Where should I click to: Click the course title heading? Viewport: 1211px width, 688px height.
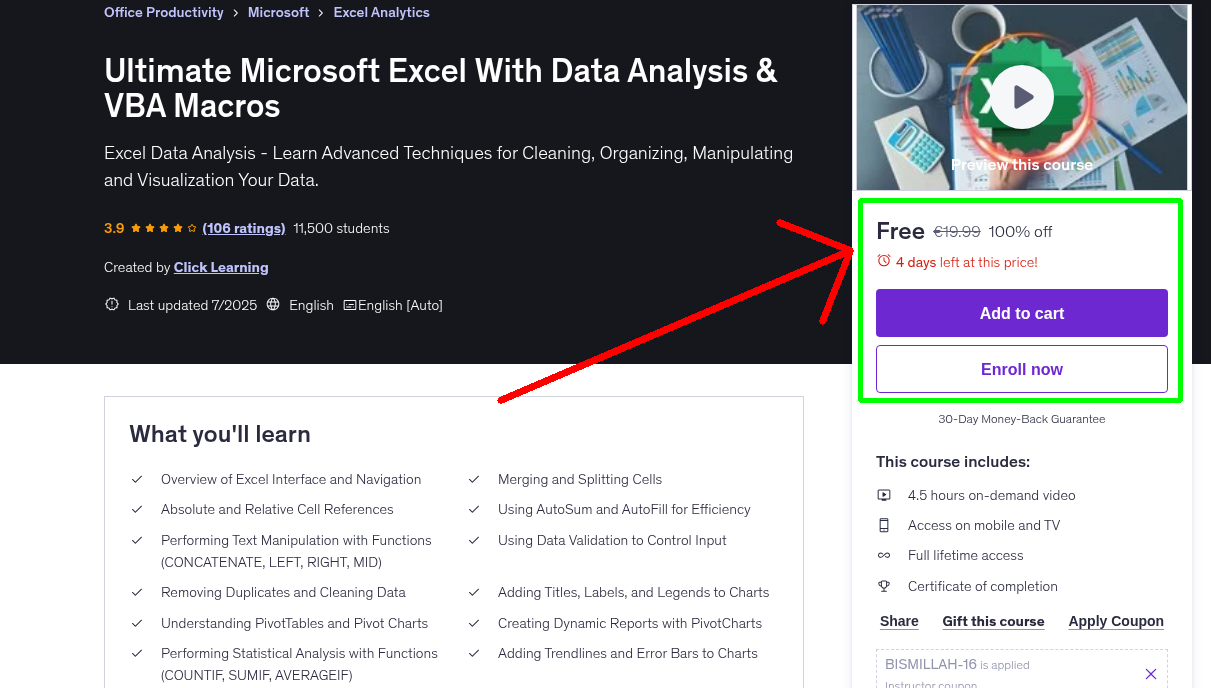click(441, 88)
